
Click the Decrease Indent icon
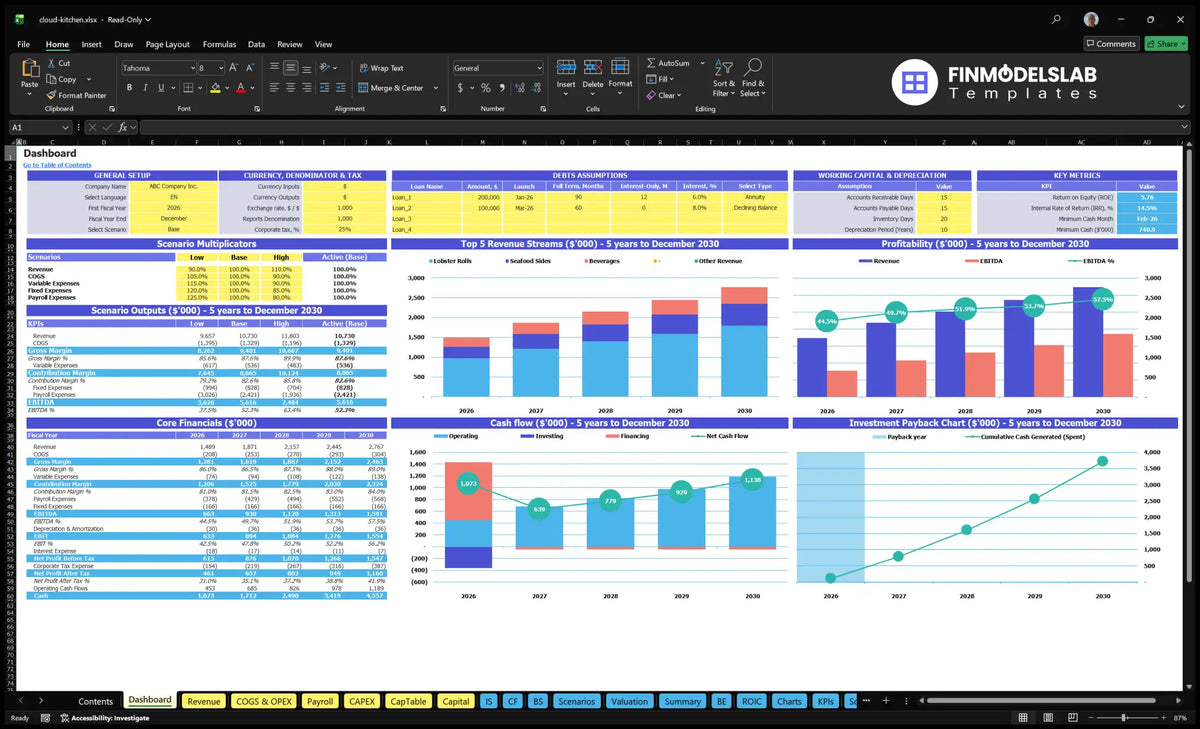point(325,88)
